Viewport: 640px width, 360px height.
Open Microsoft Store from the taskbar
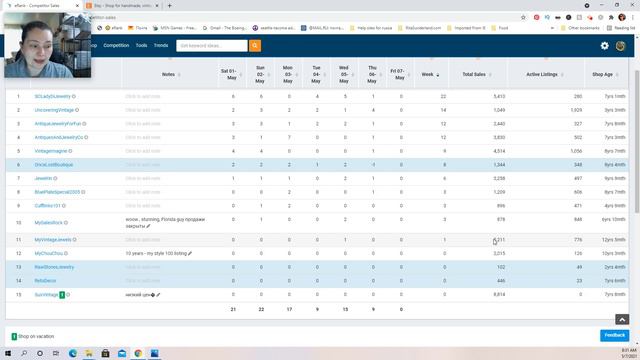105,353
